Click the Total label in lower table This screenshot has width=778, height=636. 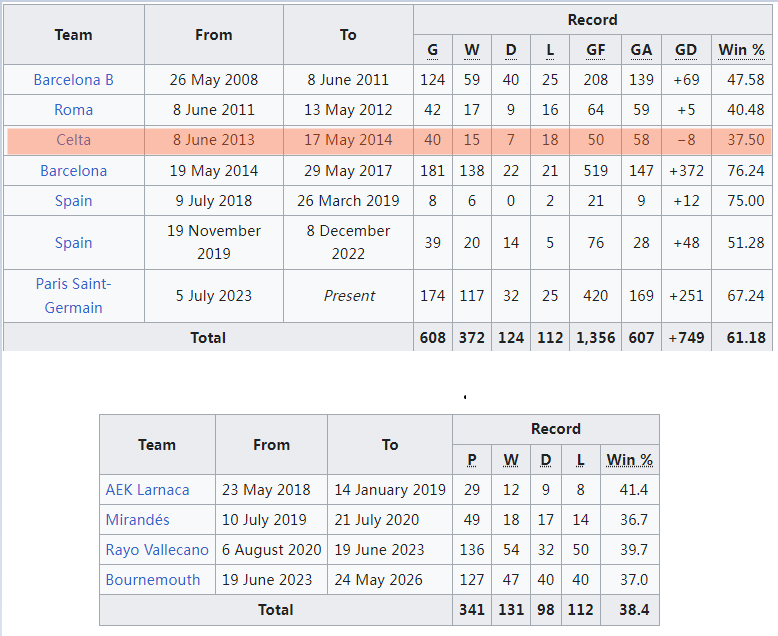[275, 610]
